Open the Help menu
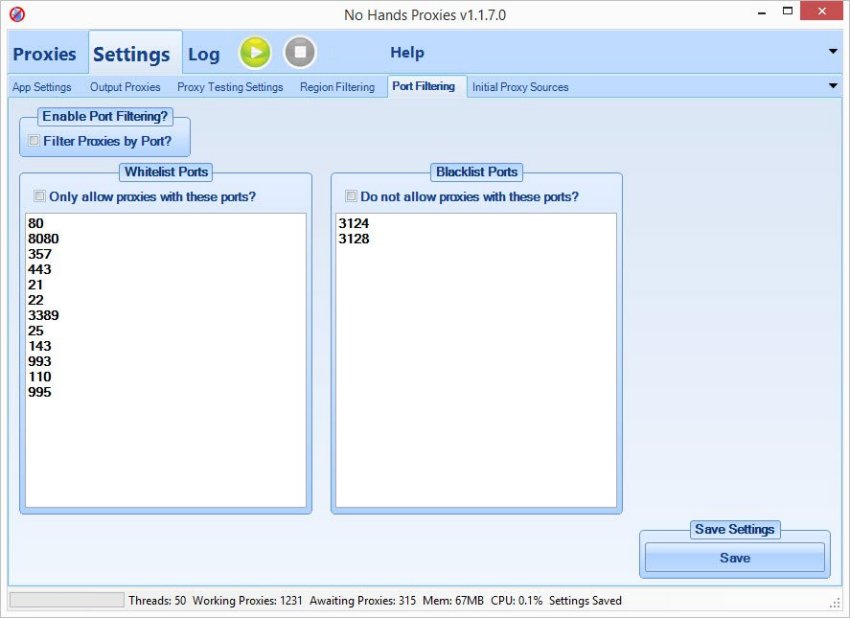This screenshot has width=850, height=618. click(x=407, y=53)
